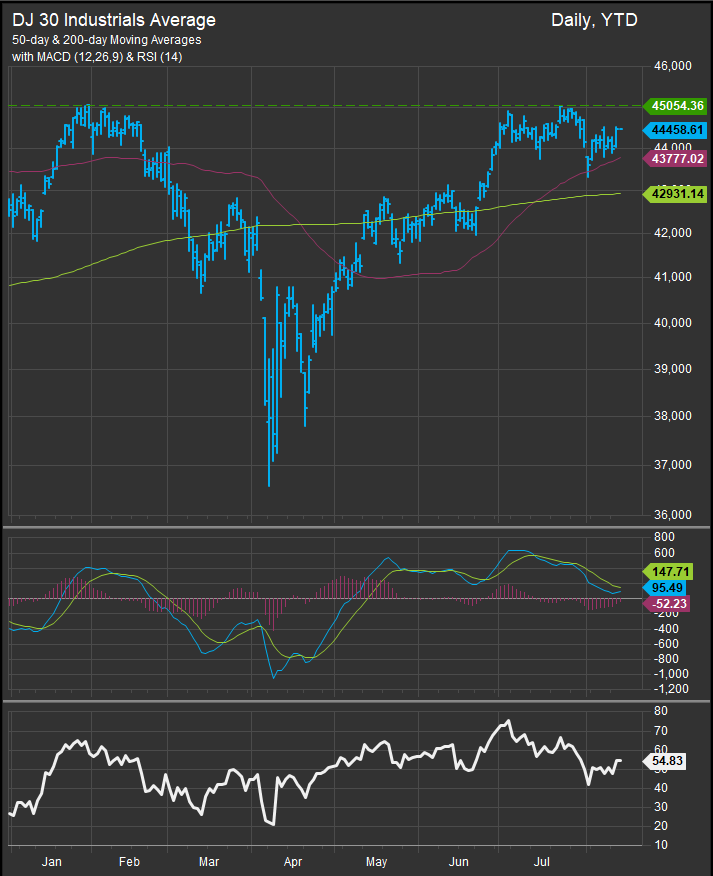Click the 46,000 price axis label
This screenshot has height=876, width=713.
[x=672, y=66]
